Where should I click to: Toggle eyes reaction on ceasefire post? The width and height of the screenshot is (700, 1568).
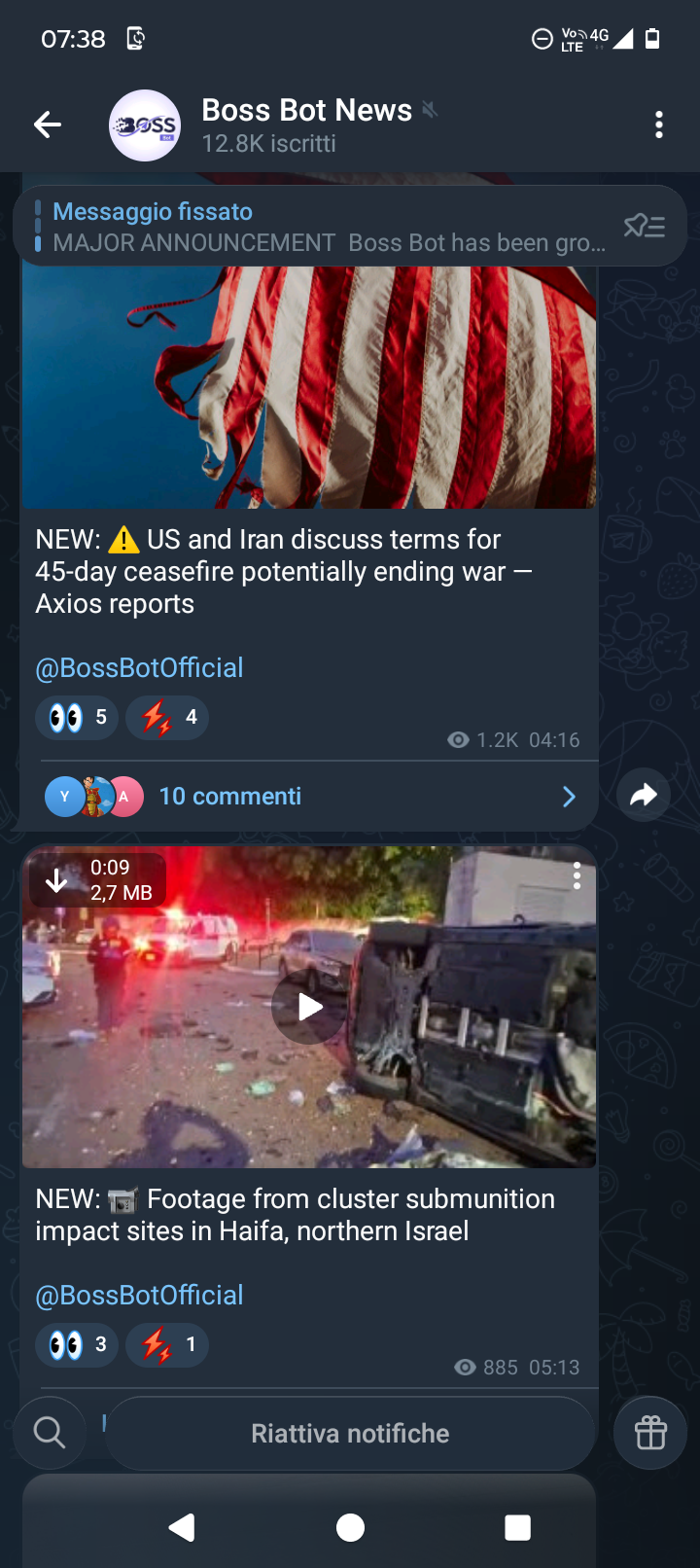click(77, 718)
